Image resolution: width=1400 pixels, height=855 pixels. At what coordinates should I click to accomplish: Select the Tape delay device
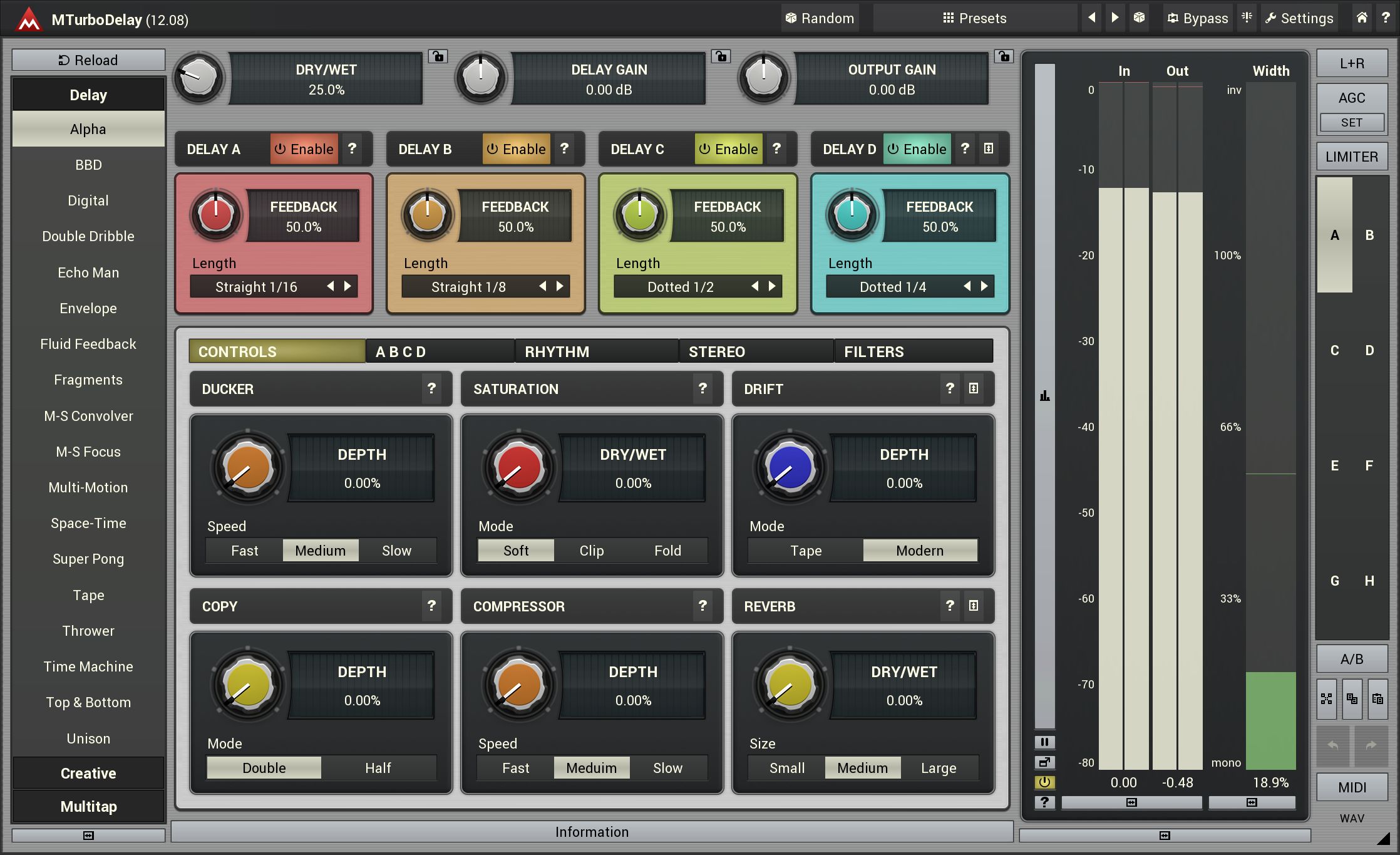pos(88,595)
